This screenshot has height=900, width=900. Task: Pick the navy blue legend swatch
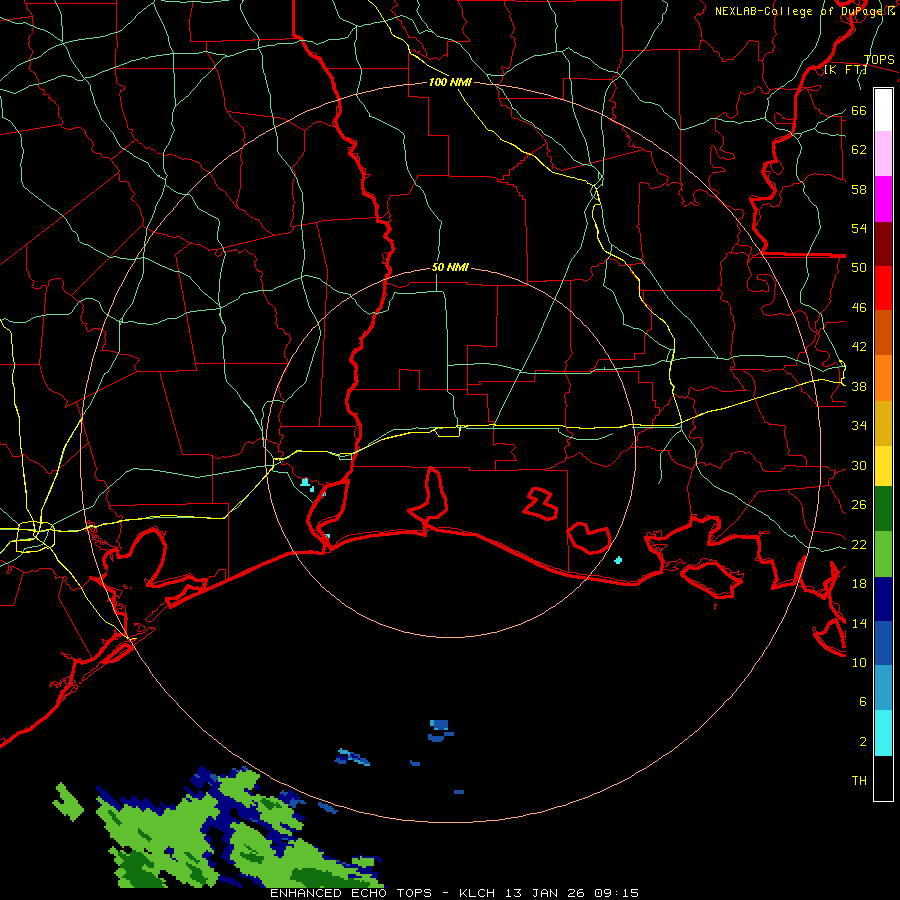pyautogui.click(x=883, y=599)
